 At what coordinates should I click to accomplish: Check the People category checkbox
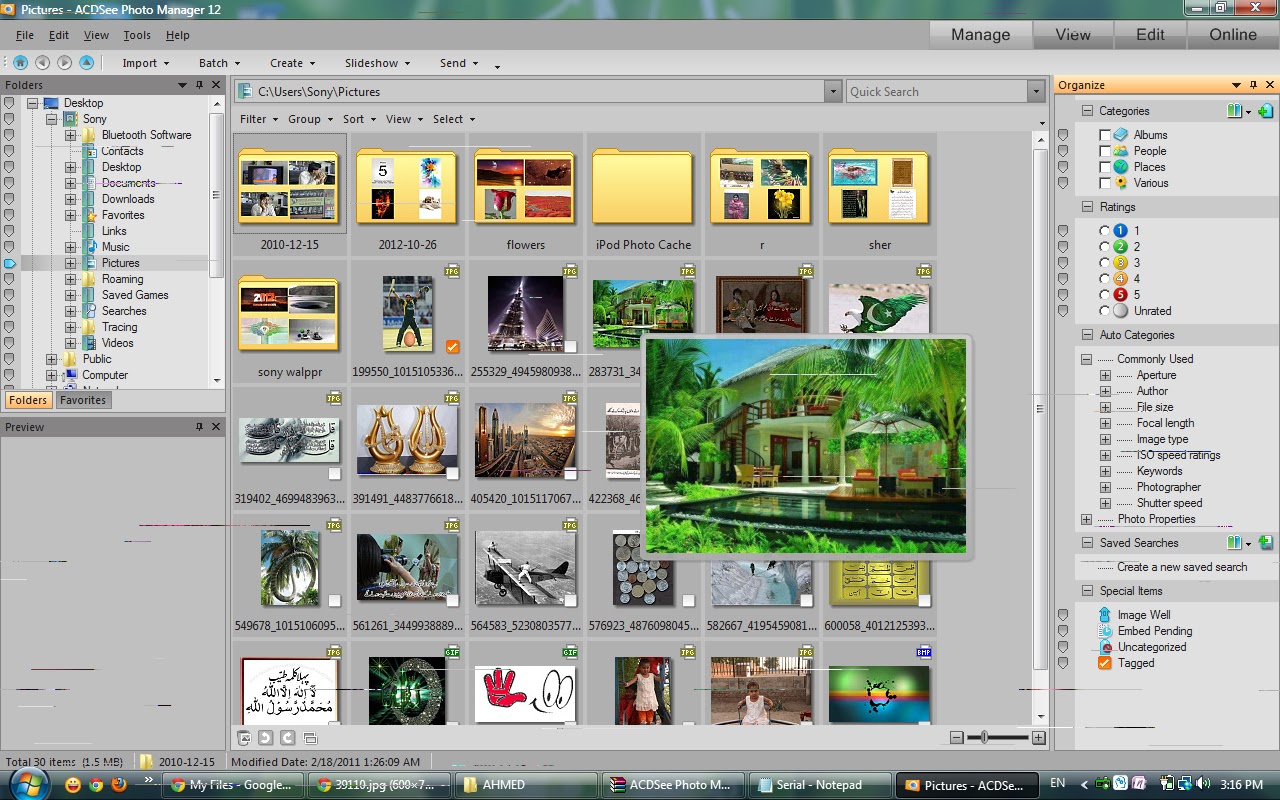click(1105, 151)
